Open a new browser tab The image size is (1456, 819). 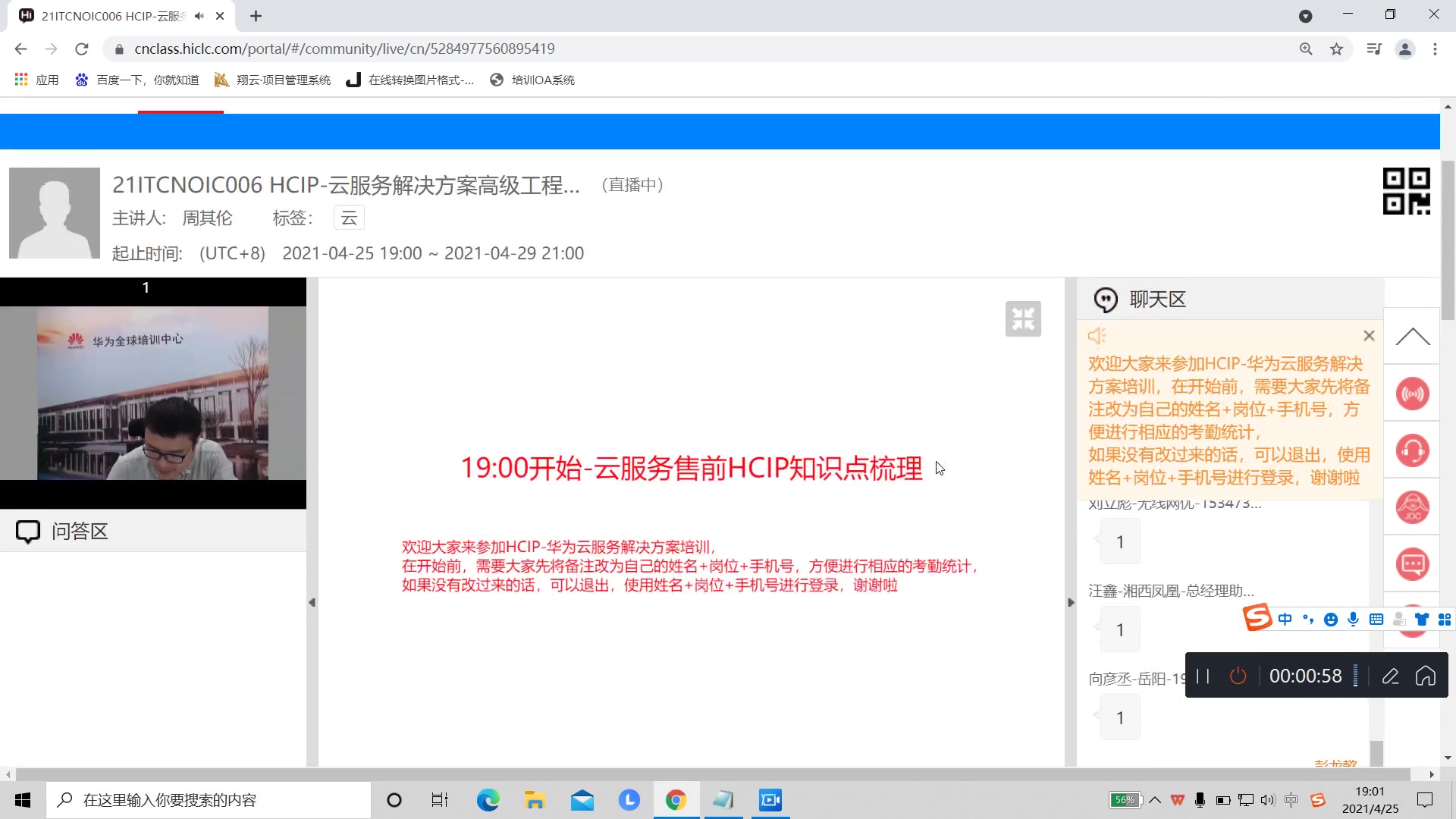[256, 16]
